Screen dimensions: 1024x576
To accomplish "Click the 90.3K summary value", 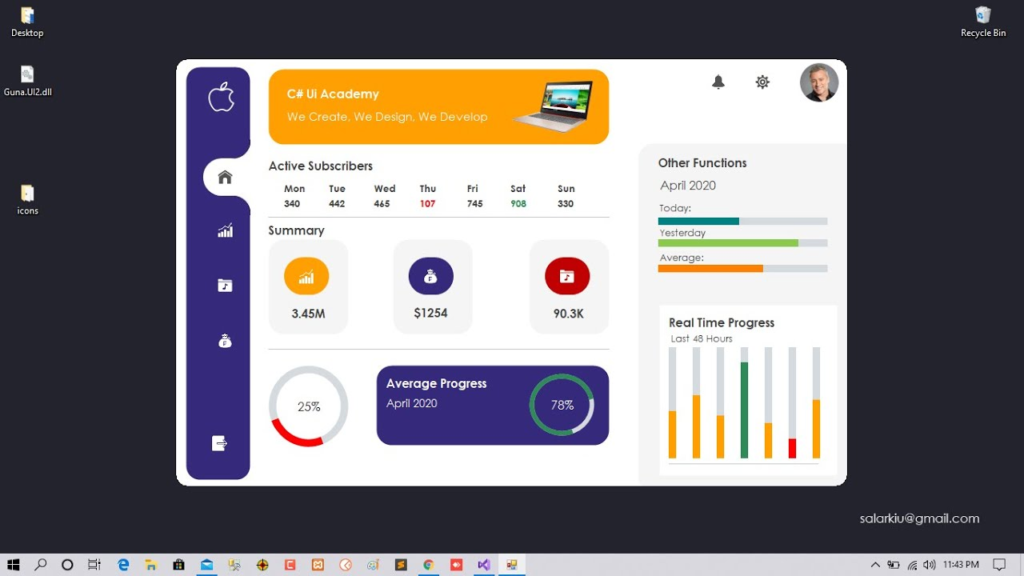I will point(568,313).
